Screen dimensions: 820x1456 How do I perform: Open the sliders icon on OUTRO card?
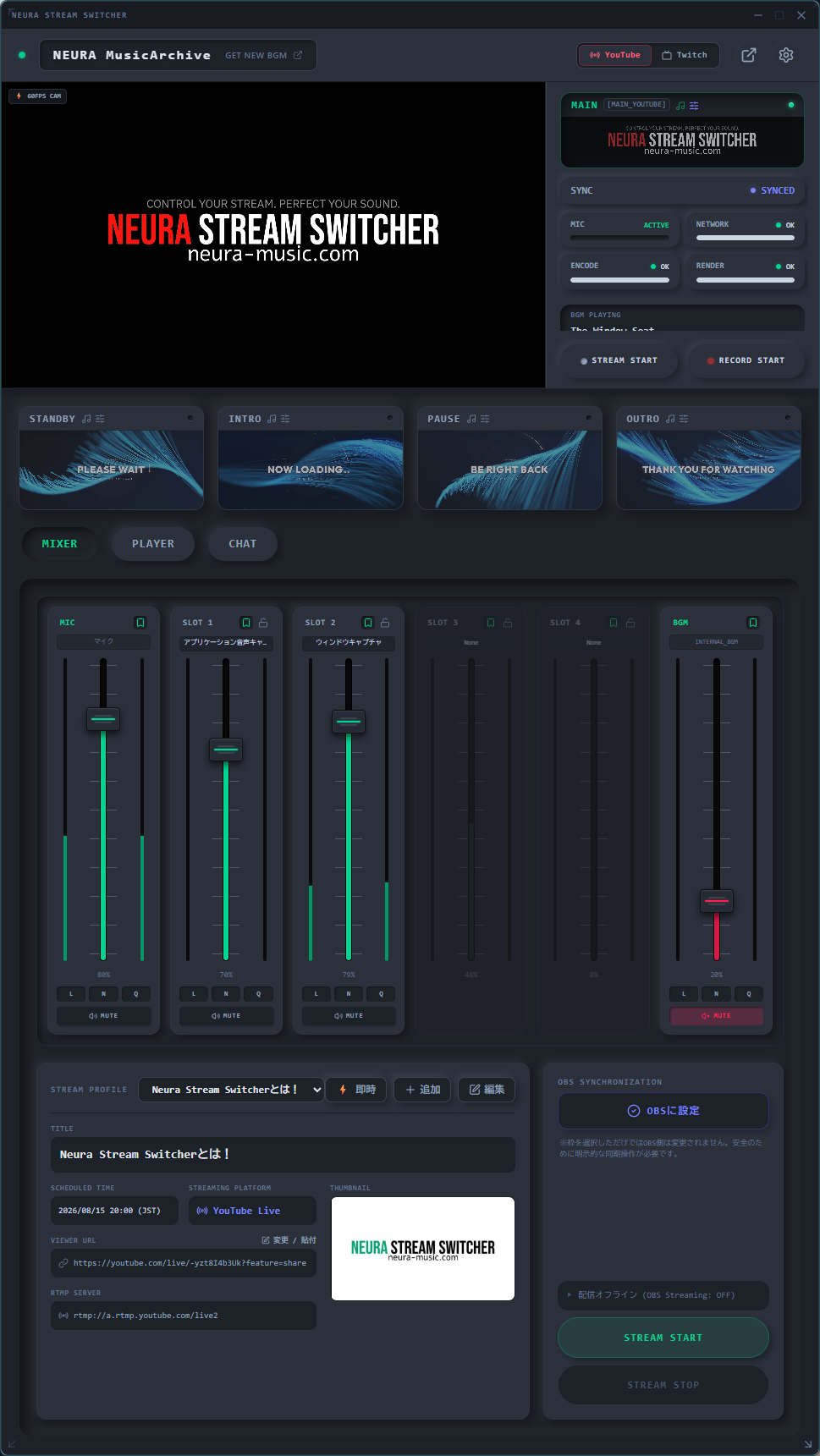coord(684,419)
